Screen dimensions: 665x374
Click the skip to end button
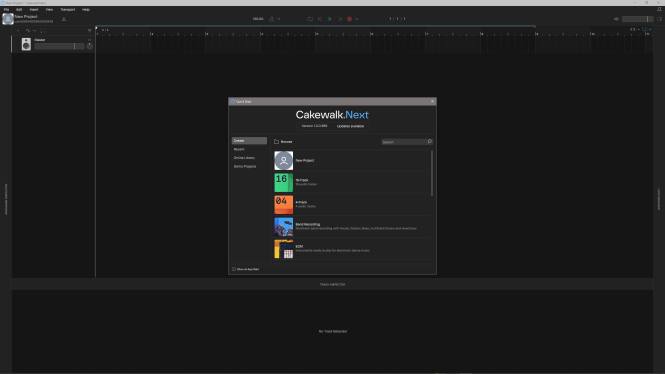(340, 19)
